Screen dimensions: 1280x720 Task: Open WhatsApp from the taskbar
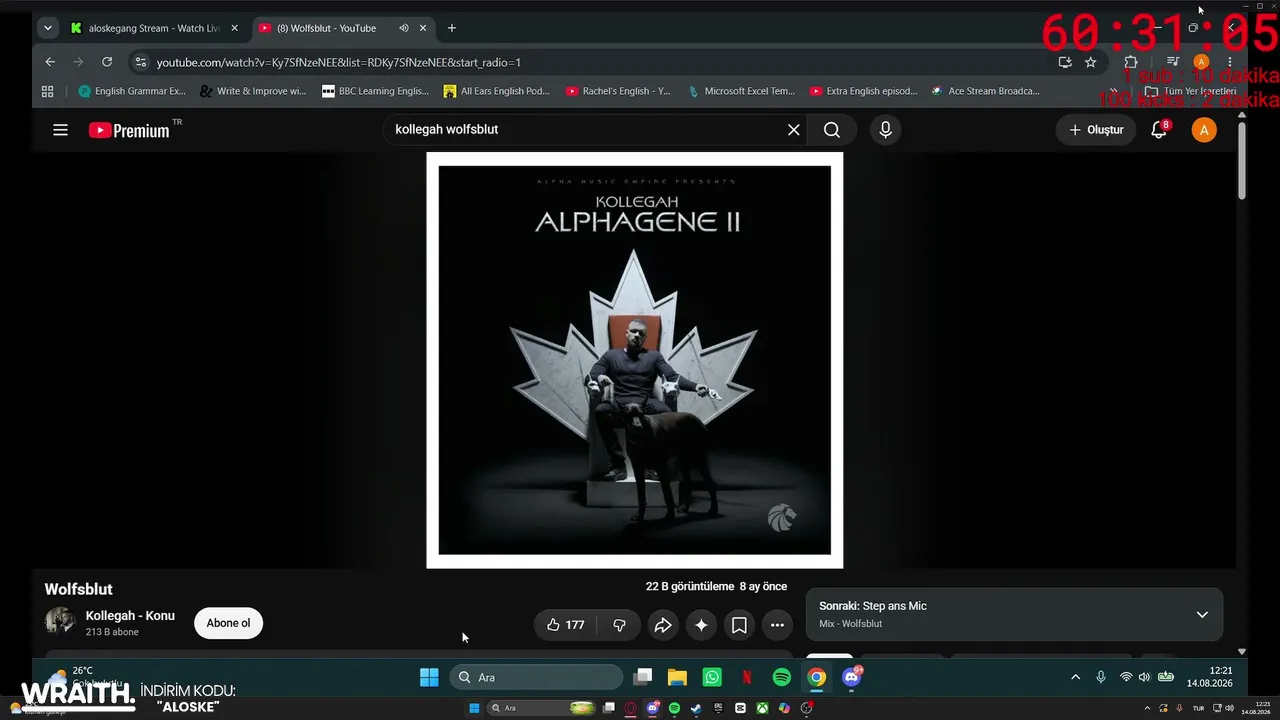tap(712, 677)
